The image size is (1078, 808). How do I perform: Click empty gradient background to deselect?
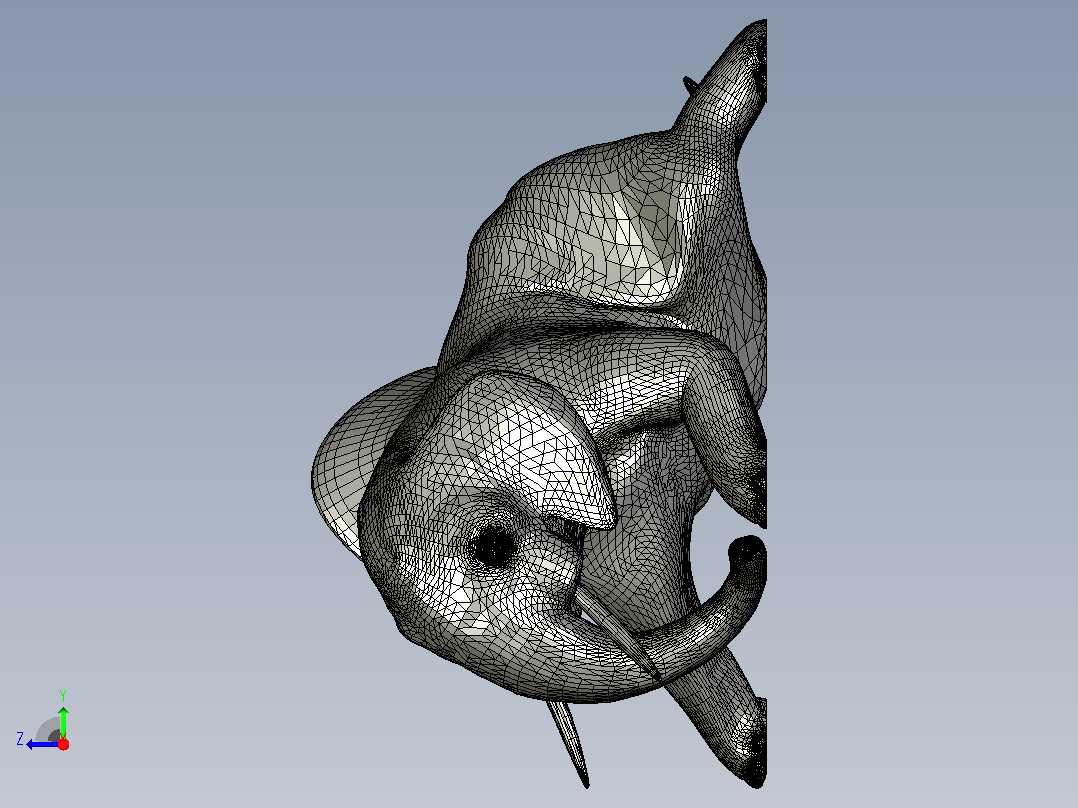[172, 275]
